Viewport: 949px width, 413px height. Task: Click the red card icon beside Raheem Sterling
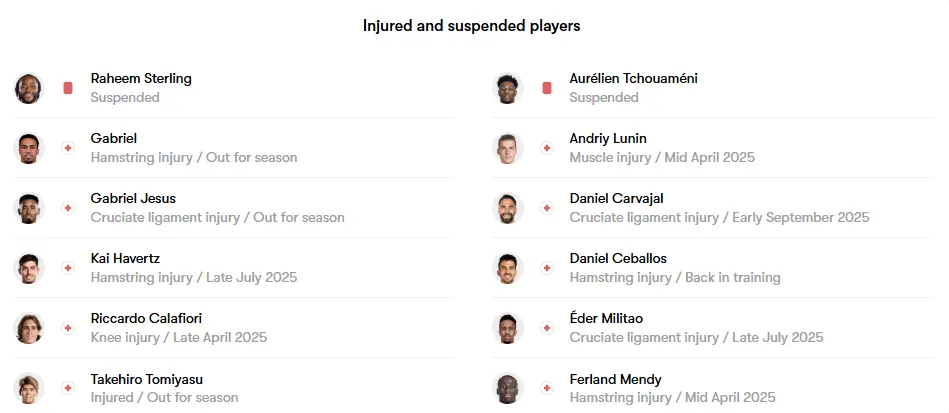point(68,88)
